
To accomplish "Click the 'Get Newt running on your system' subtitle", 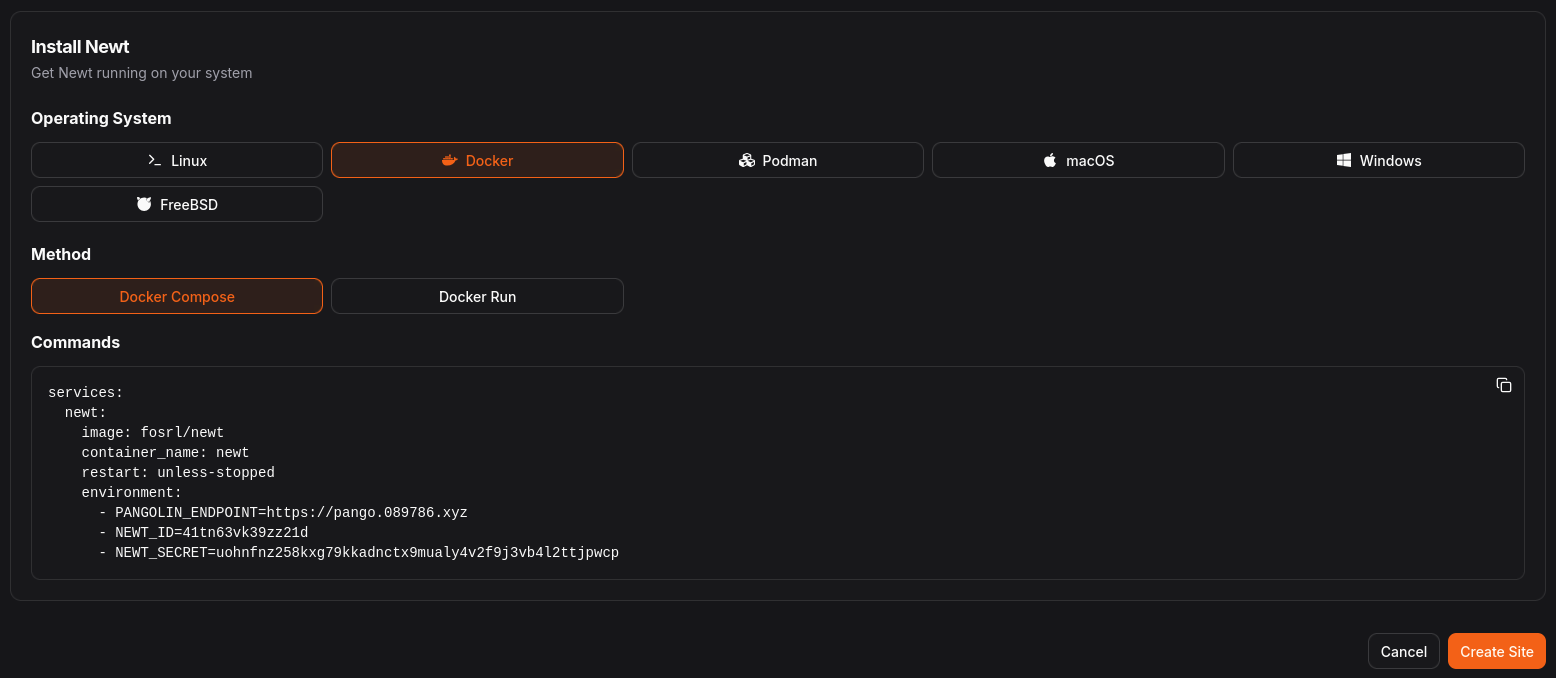I will tap(142, 73).
